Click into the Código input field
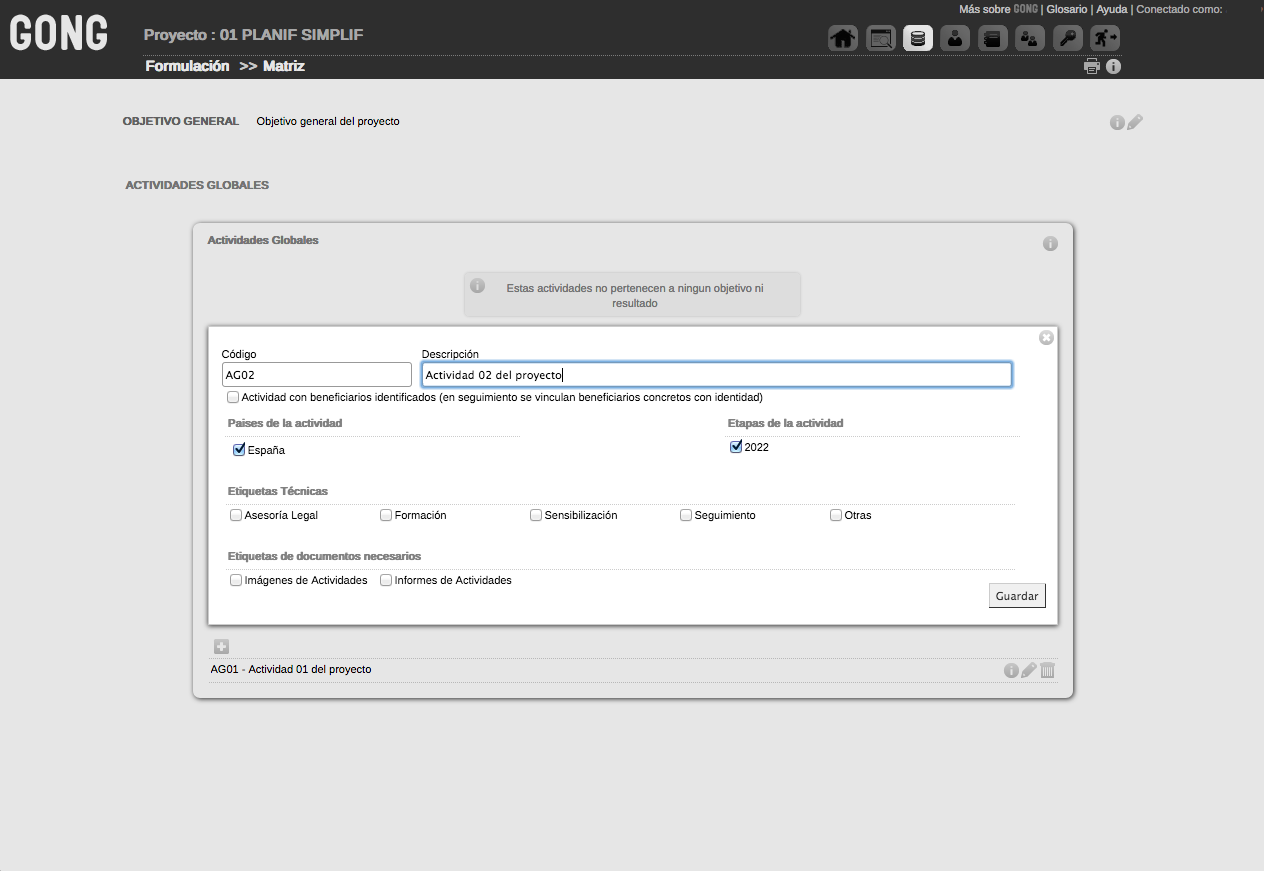Screen dimensions: 1264x871 tap(316, 375)
